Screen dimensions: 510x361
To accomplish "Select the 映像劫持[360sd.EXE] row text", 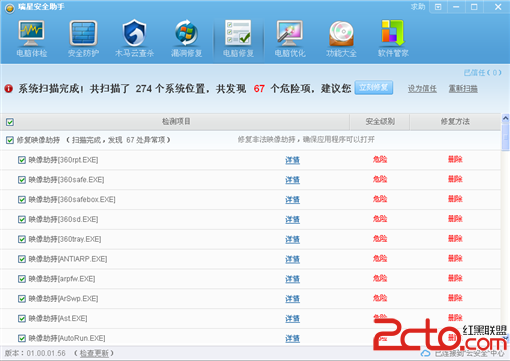I will [63, 219].
